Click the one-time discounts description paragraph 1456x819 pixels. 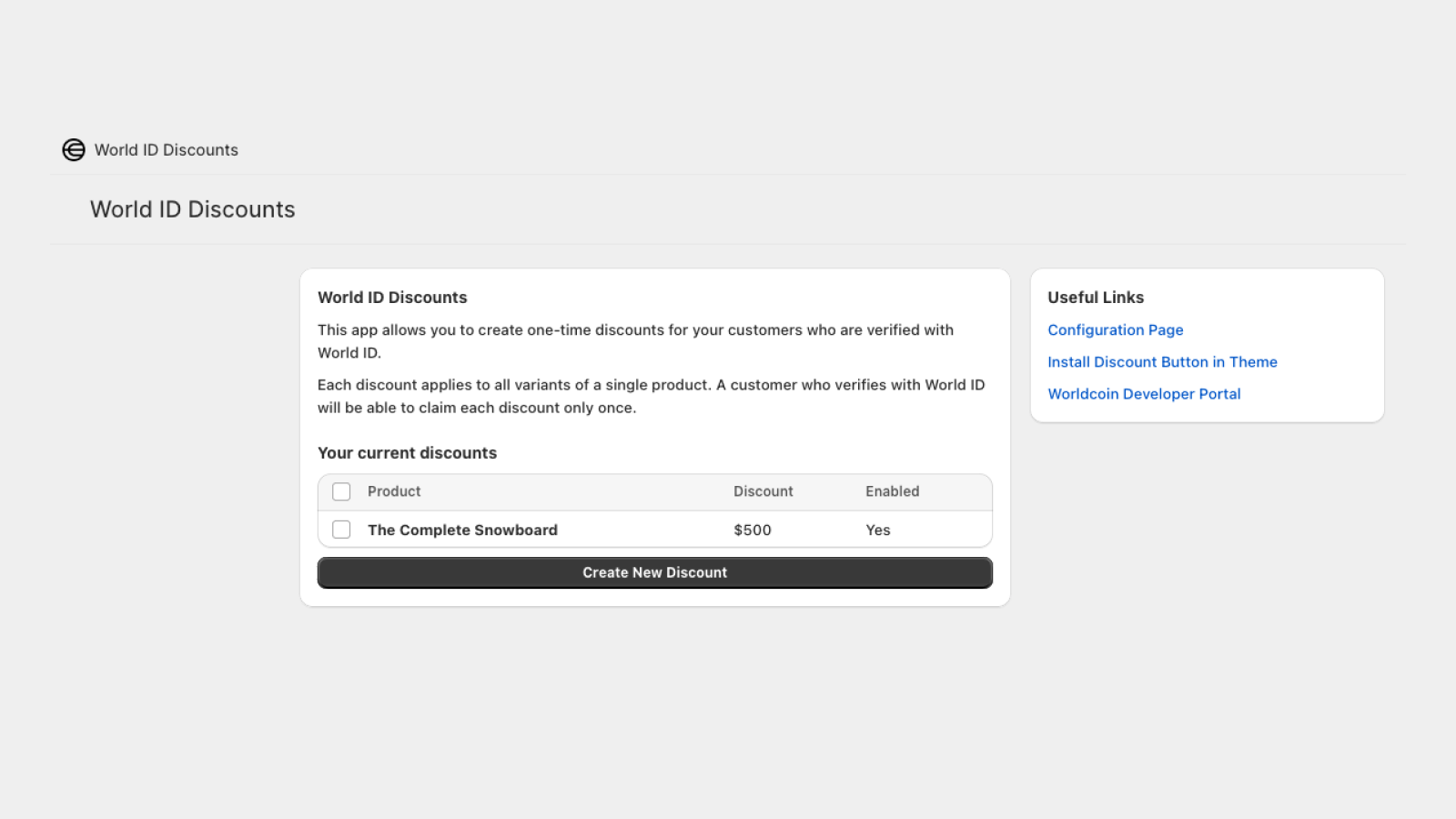click(x=635, y=341)
